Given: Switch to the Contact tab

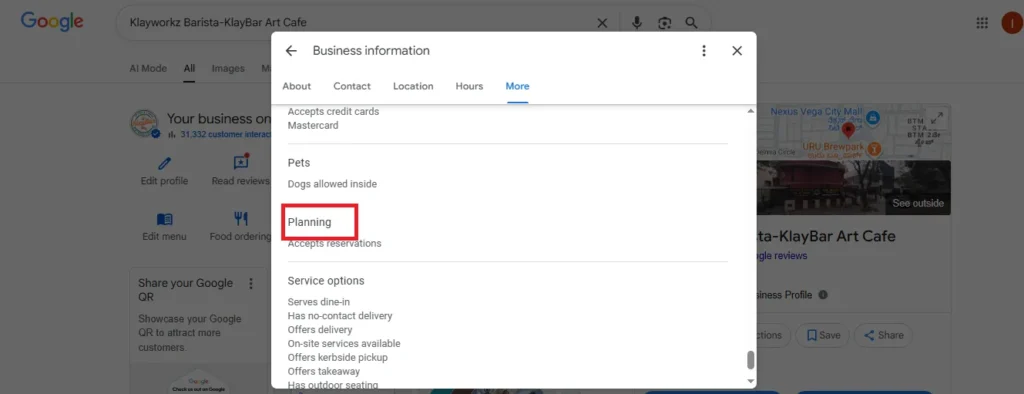Looking at the screenshot, I should (352, 86).
